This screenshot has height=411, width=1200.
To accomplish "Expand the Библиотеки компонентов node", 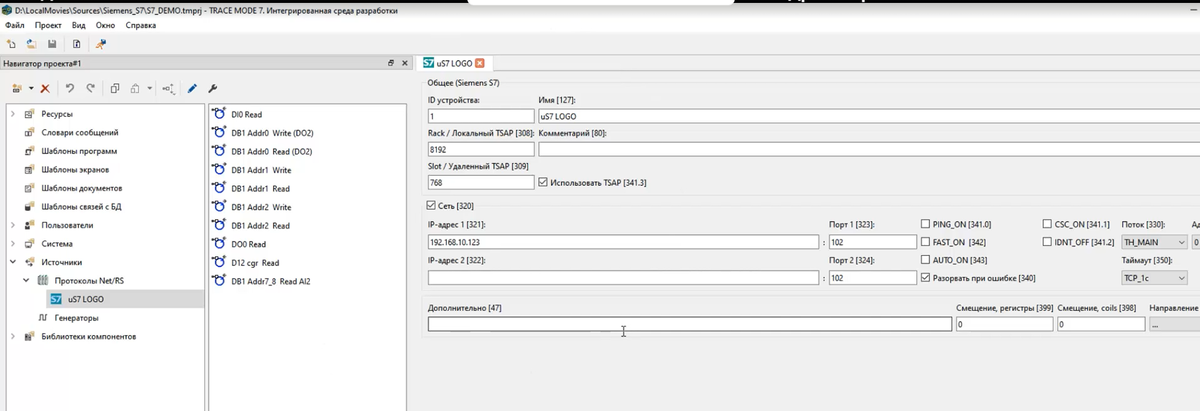I will [13, 336].
